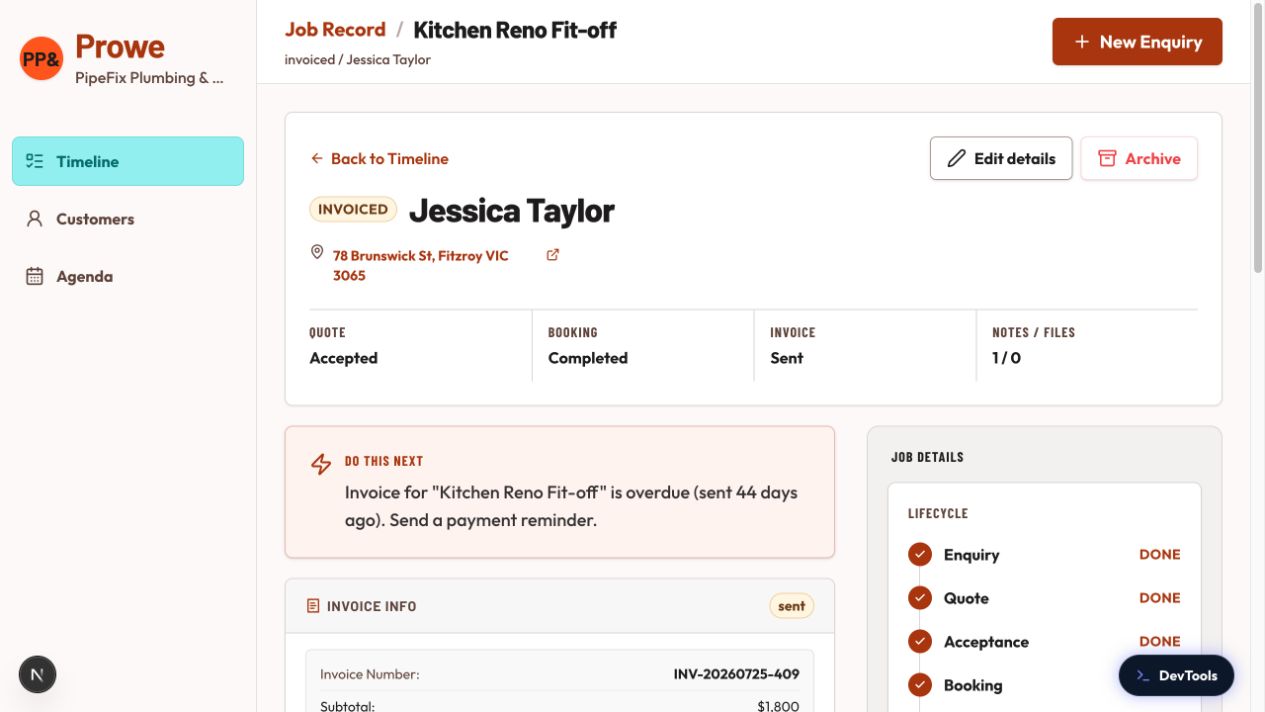Image resolution: width=1265 pixels, height=712 pixels.
Task: Click the INVOICED status badge
Action: coord(353,210)
